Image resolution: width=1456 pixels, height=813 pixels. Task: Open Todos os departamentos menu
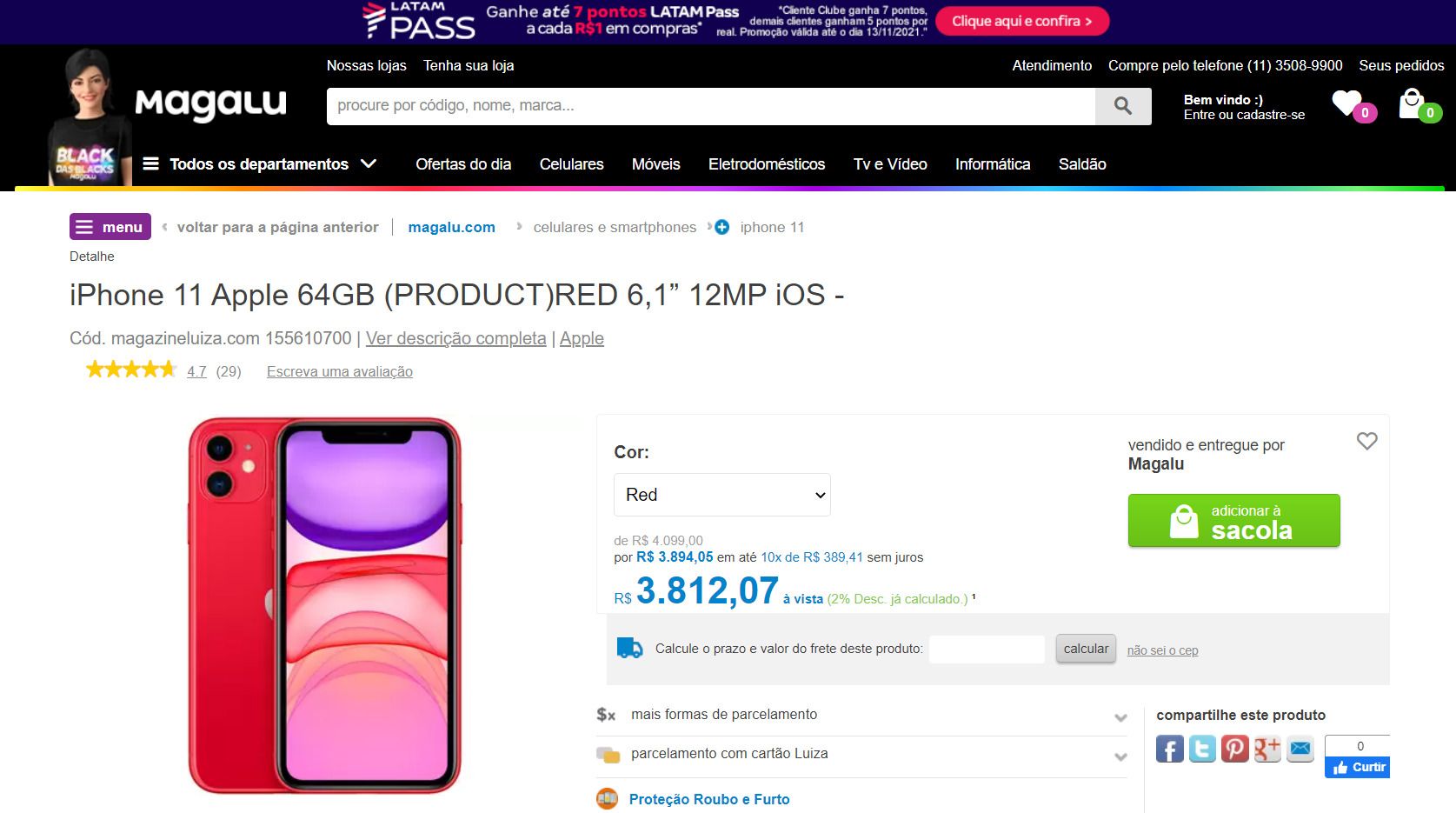pos(259,164)
